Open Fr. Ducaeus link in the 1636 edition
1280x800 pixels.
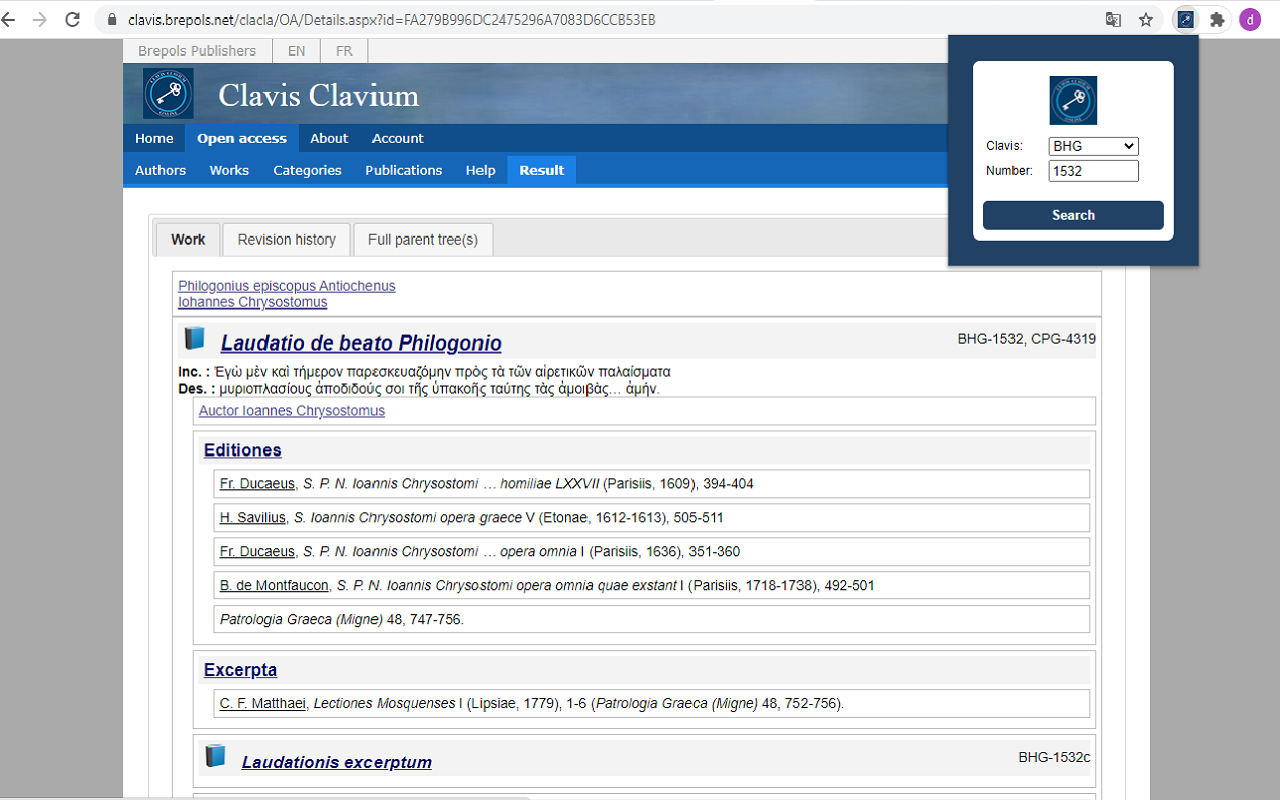[x=257, y=552]
